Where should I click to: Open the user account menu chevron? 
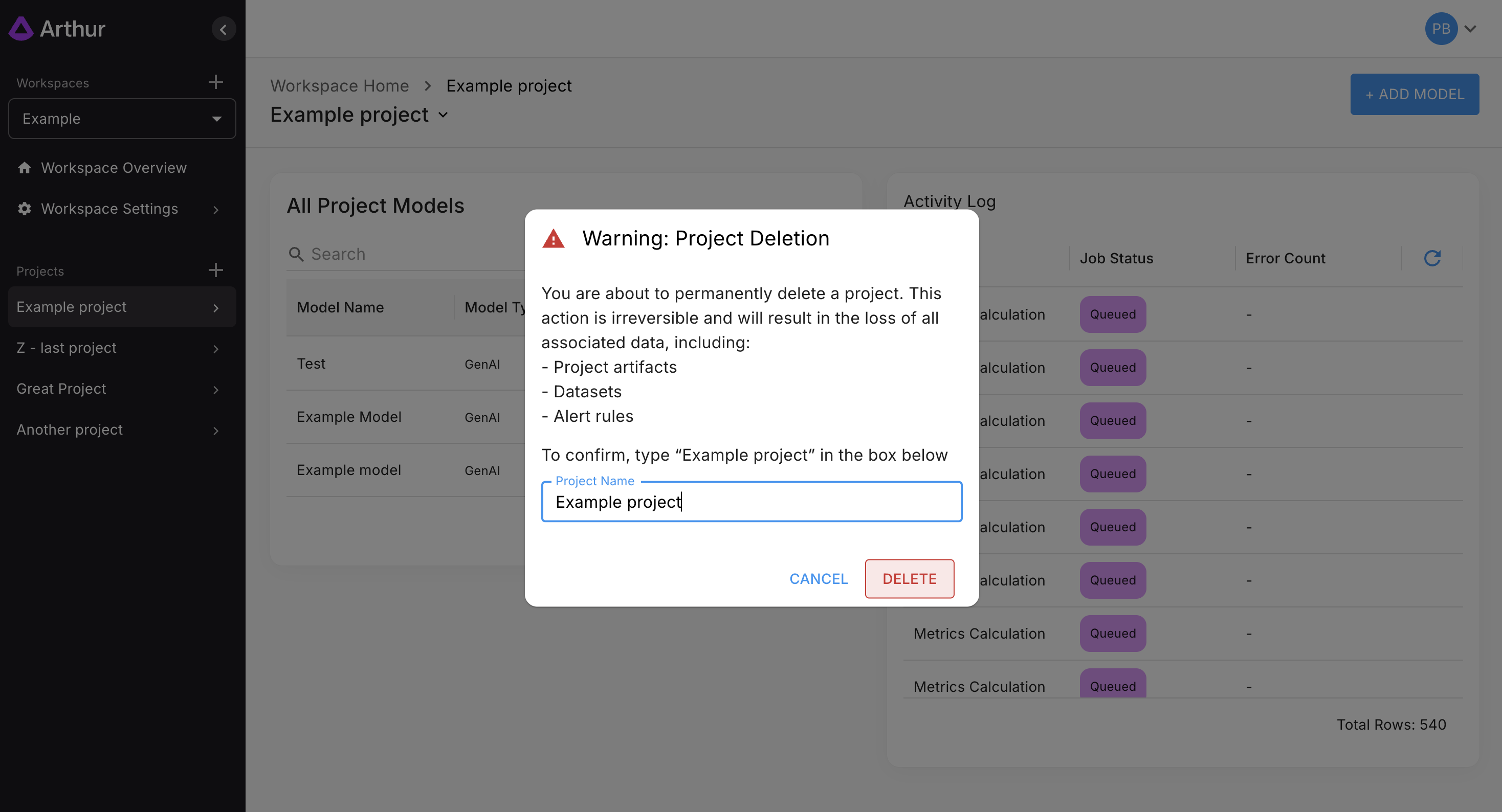point(1470,29)
